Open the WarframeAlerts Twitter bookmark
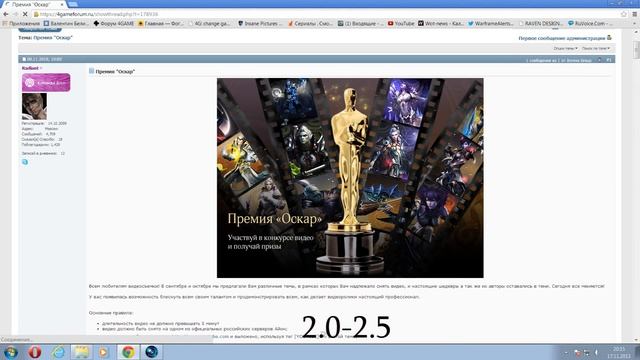Viewport: 640px width, 360px height. [491, 24]
